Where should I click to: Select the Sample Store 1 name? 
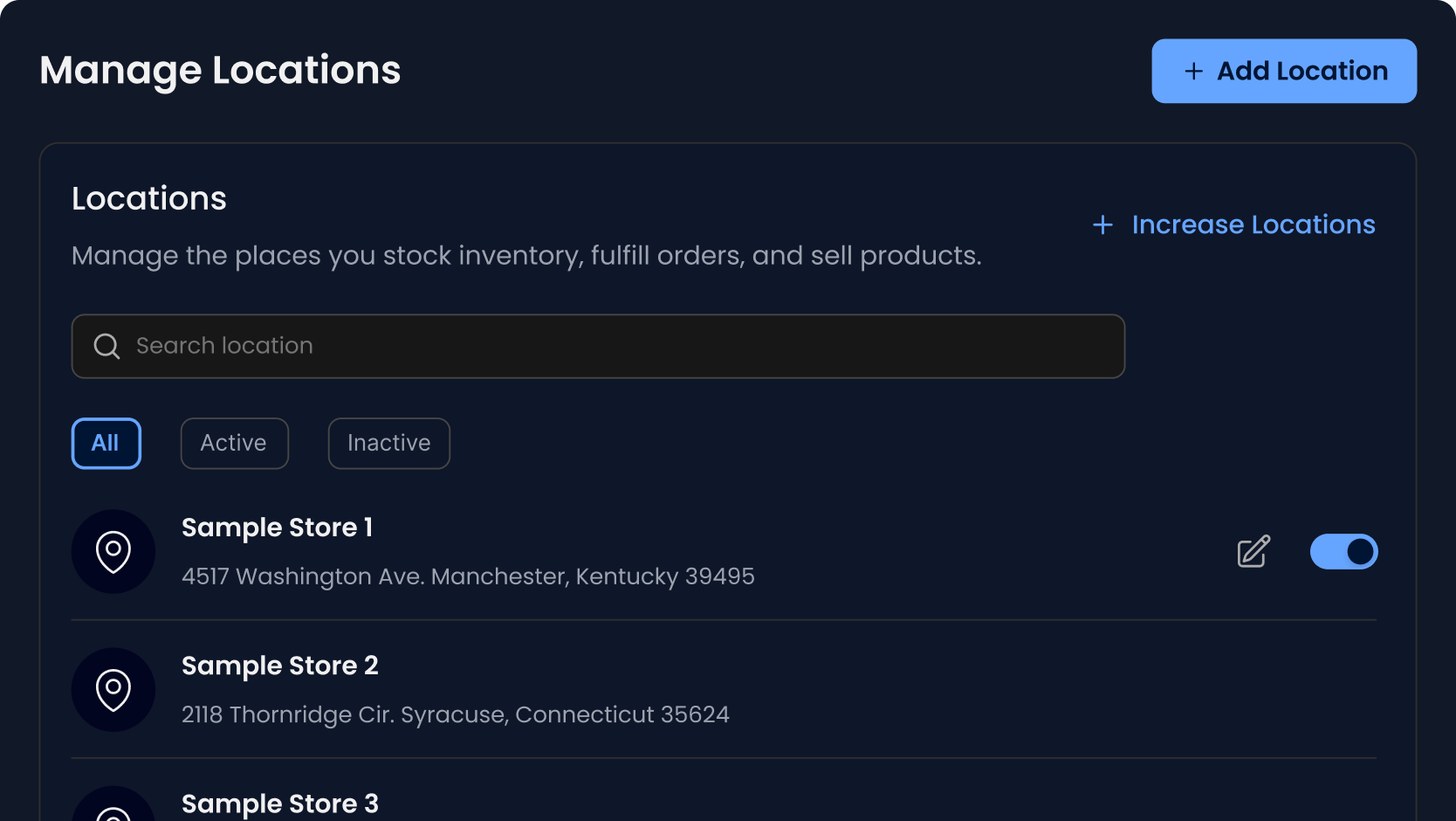[x=277, y=528]
